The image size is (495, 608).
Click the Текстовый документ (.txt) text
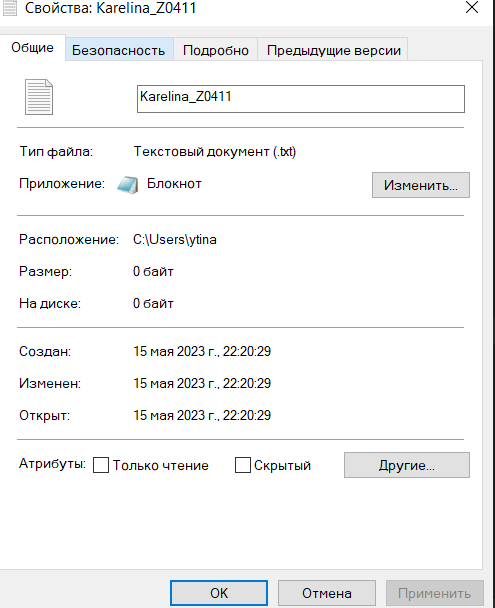click(x=215, y=151)
